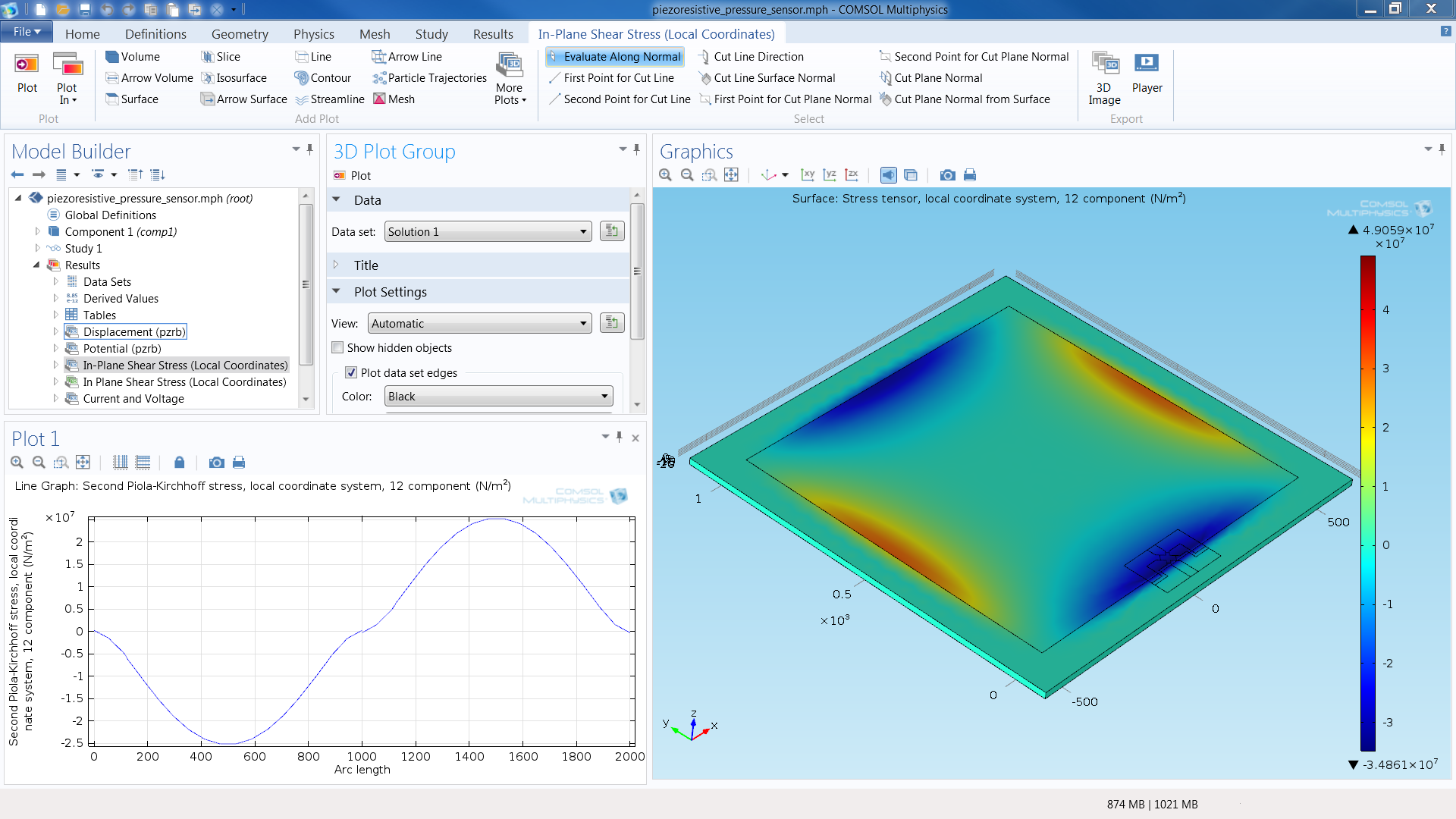The width and height of the screenshot is (1456, 819).
Task: Click Cut Plane Normal from Surface
Action: [965, 99]
